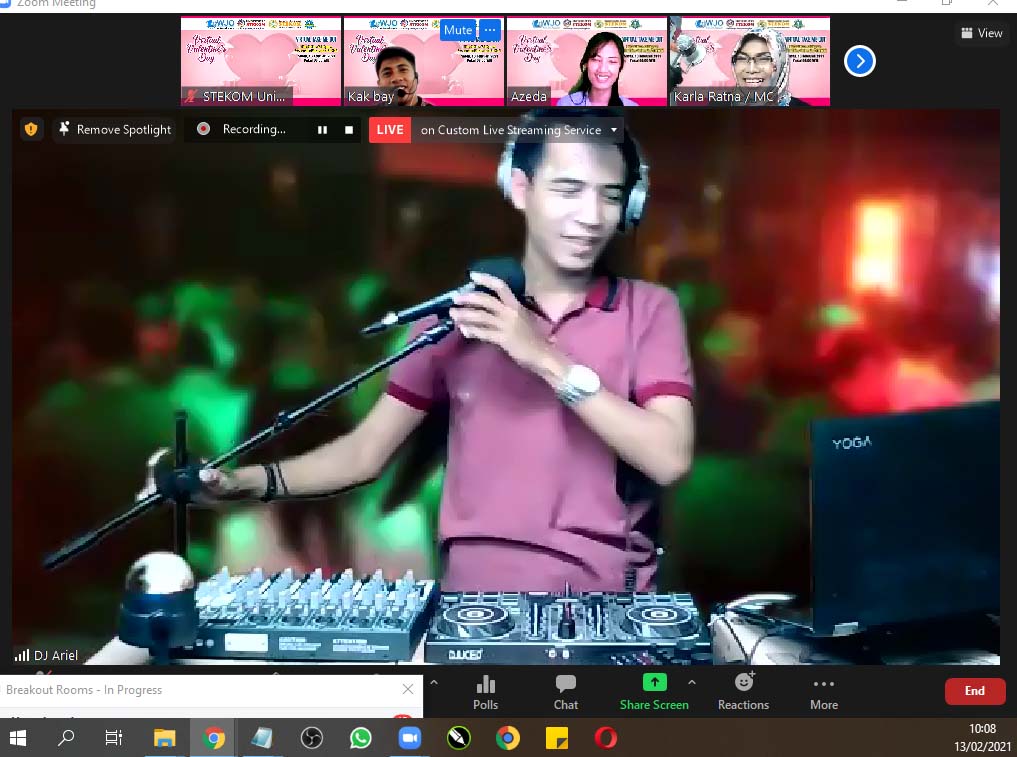This screenshot has width=1017, height=757.
Task: Click the red End meeting button
Action: [975, 691]
